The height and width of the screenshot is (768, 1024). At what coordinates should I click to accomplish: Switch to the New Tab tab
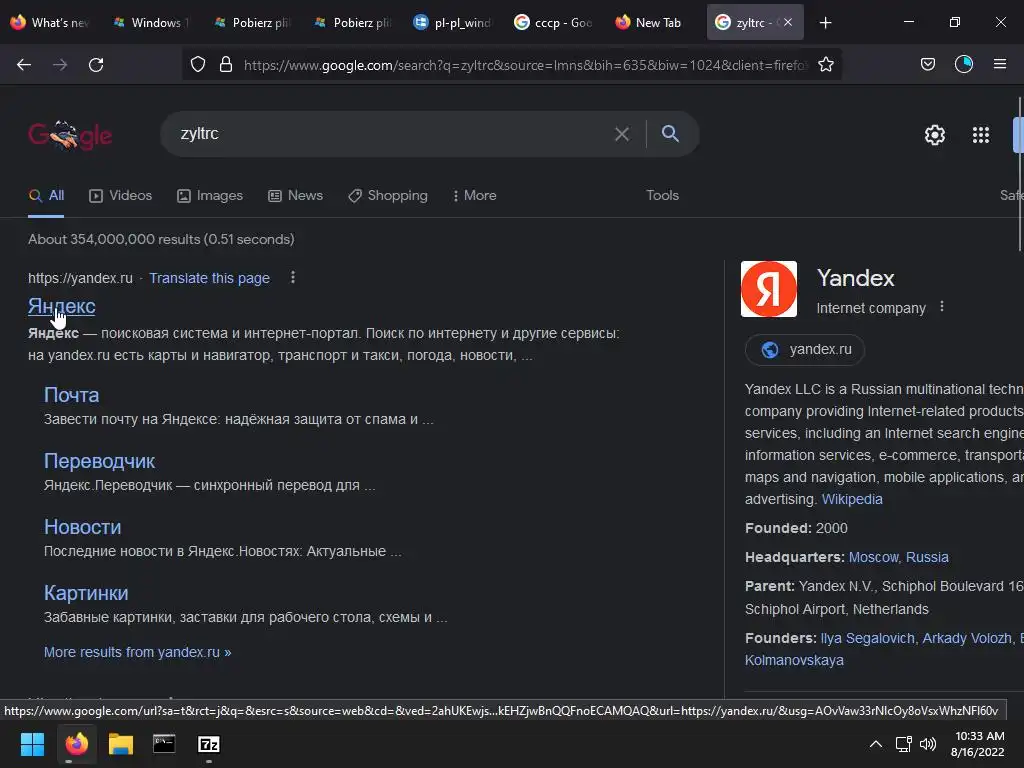point(648,22)
